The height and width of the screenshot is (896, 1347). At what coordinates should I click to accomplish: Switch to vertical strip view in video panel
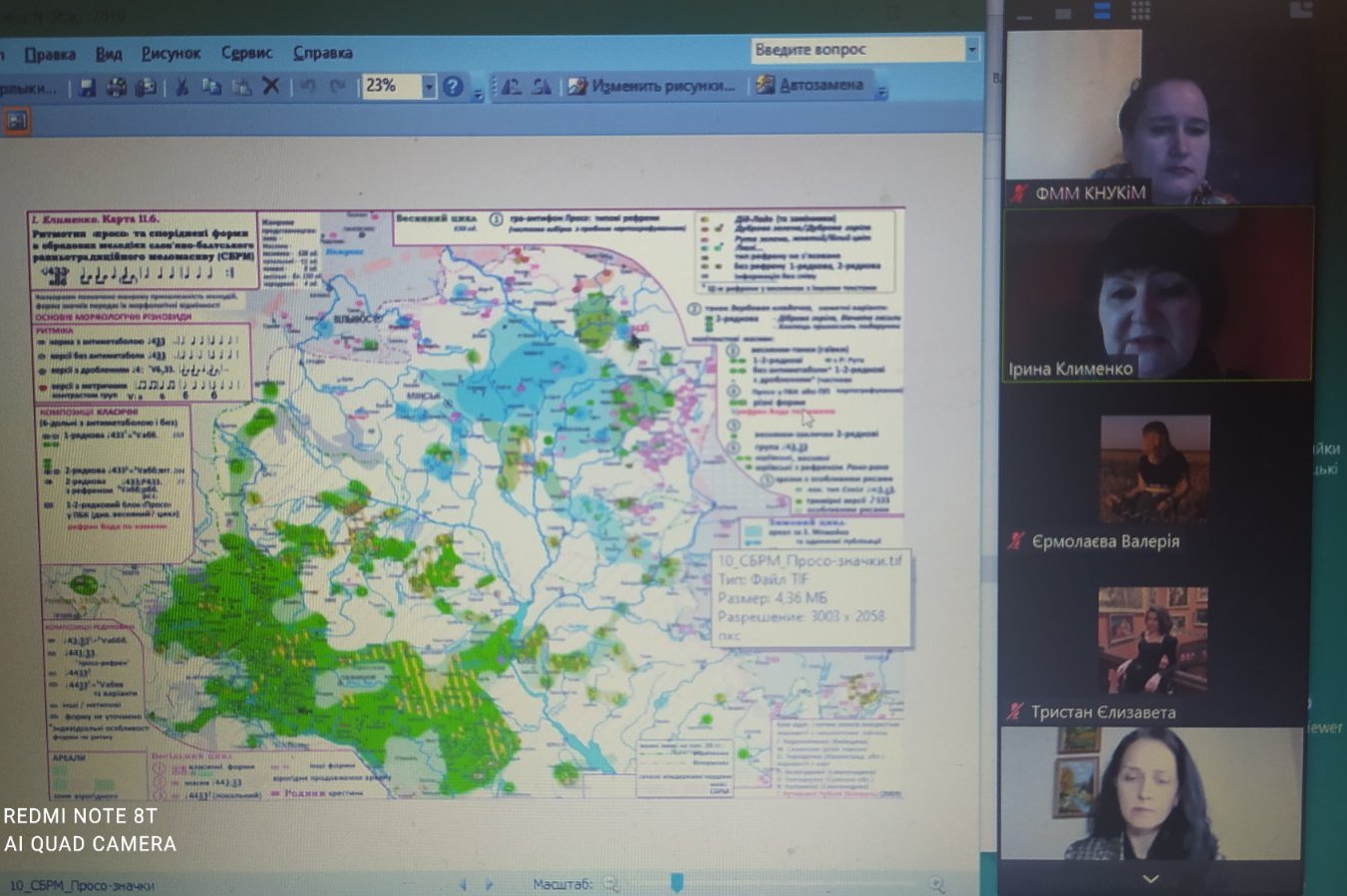[1103, 11]
